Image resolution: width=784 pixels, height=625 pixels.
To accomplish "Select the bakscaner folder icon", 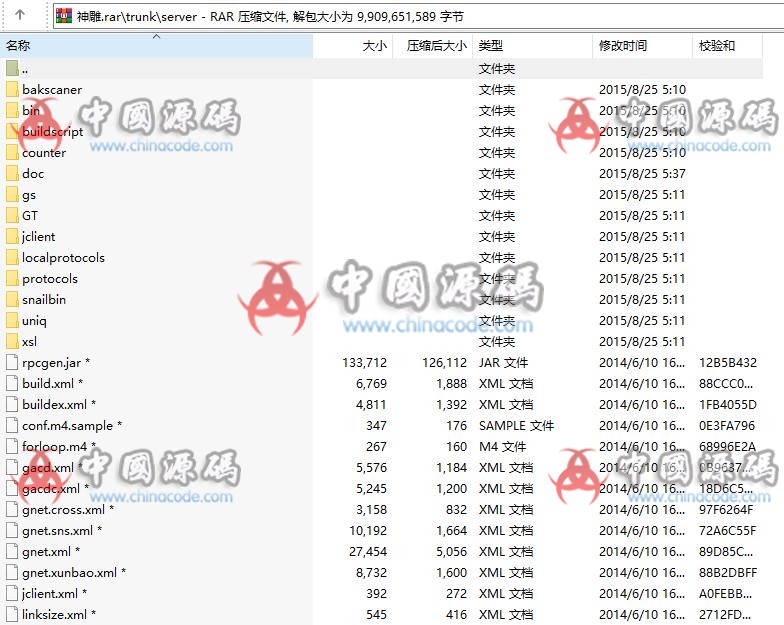I will [x=12, y=90].
